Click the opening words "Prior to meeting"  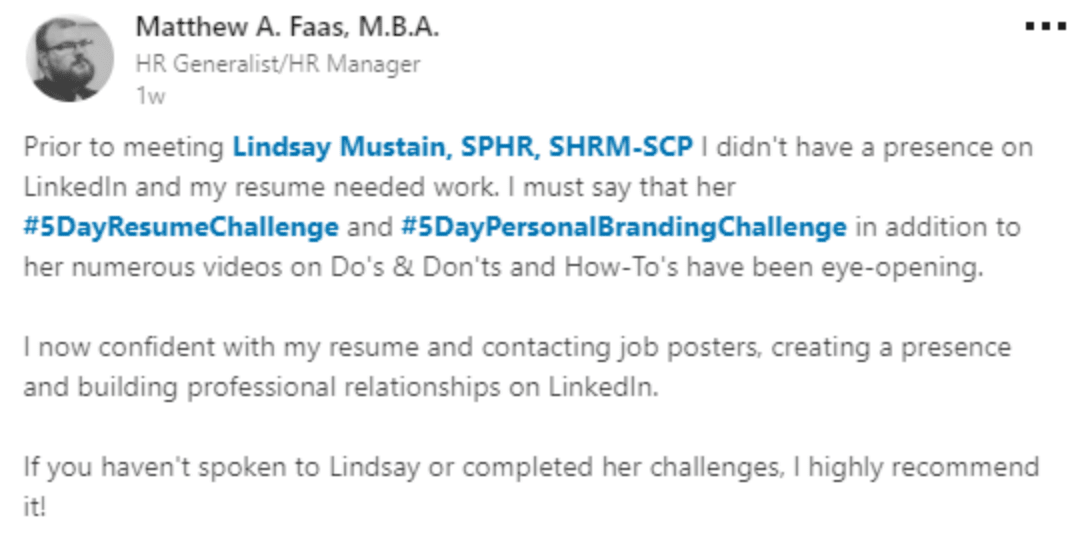point(125,148)
